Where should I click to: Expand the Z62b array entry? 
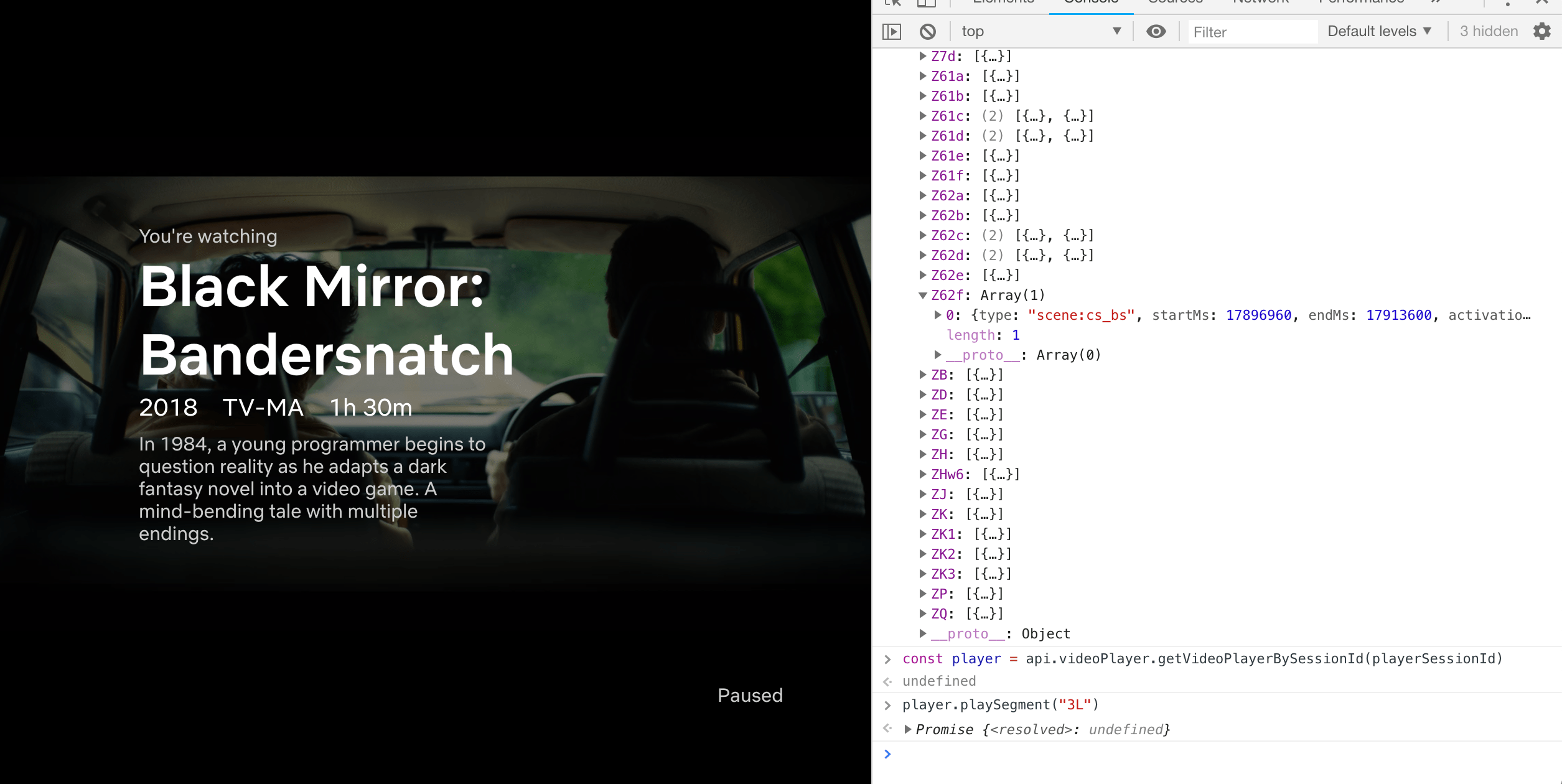pos(923,215)
